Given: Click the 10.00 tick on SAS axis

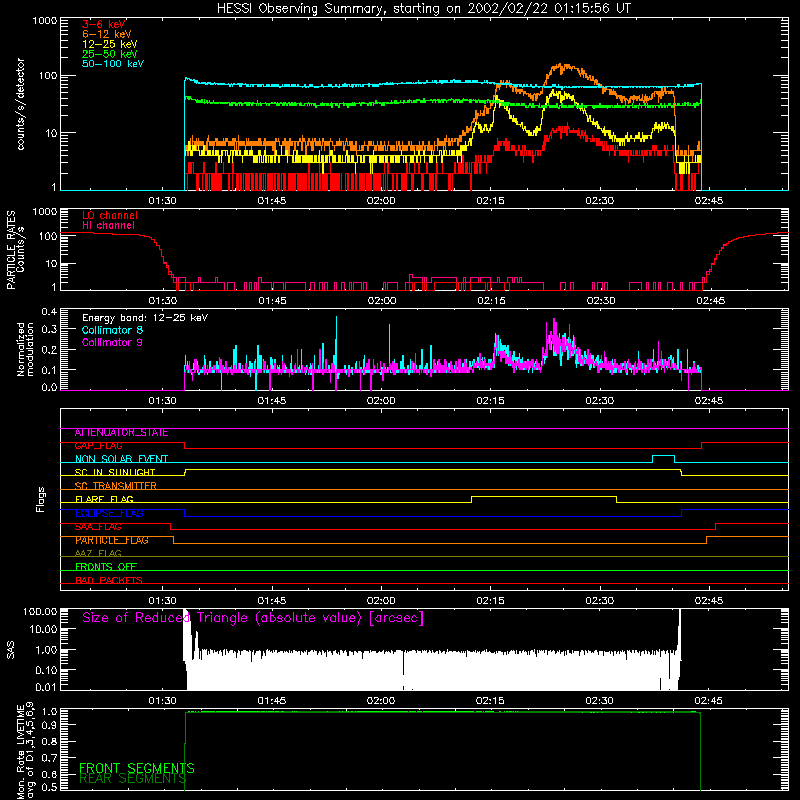Looking at the screenshot, I should pos(42,629).
